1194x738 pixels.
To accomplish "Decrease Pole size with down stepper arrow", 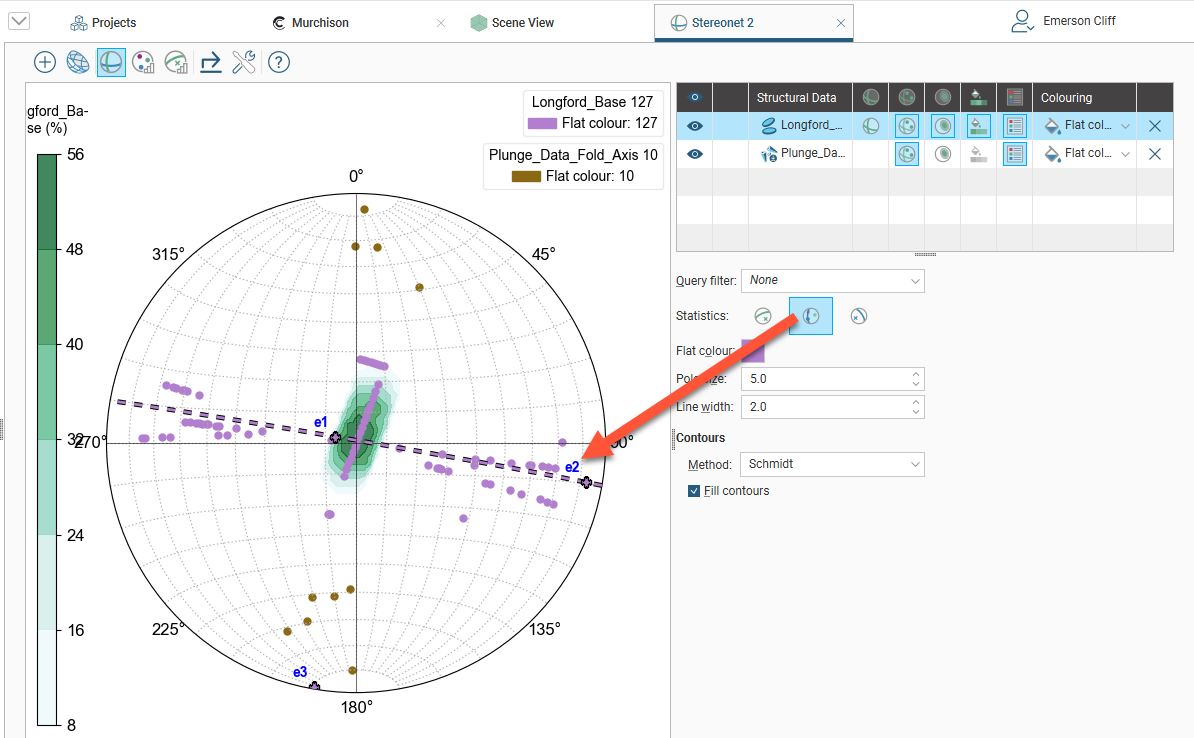I will coord(916,384).
